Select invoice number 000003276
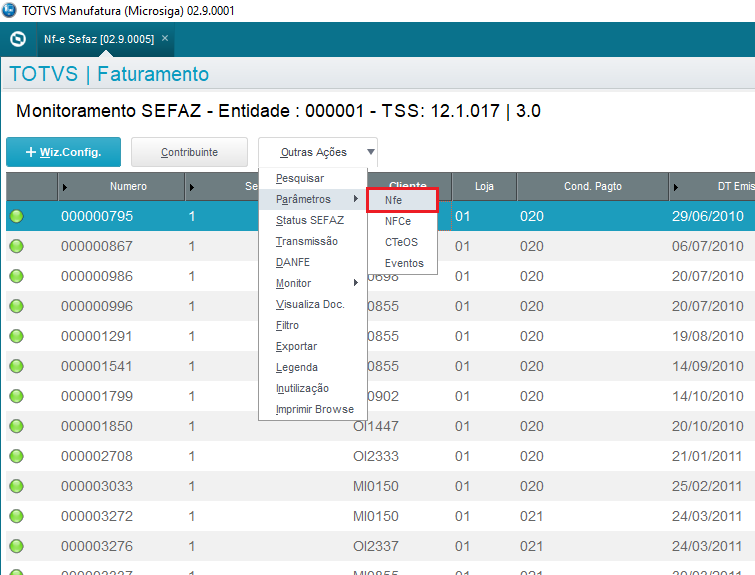This screenshot has height=575, width=755. point(97,546)
